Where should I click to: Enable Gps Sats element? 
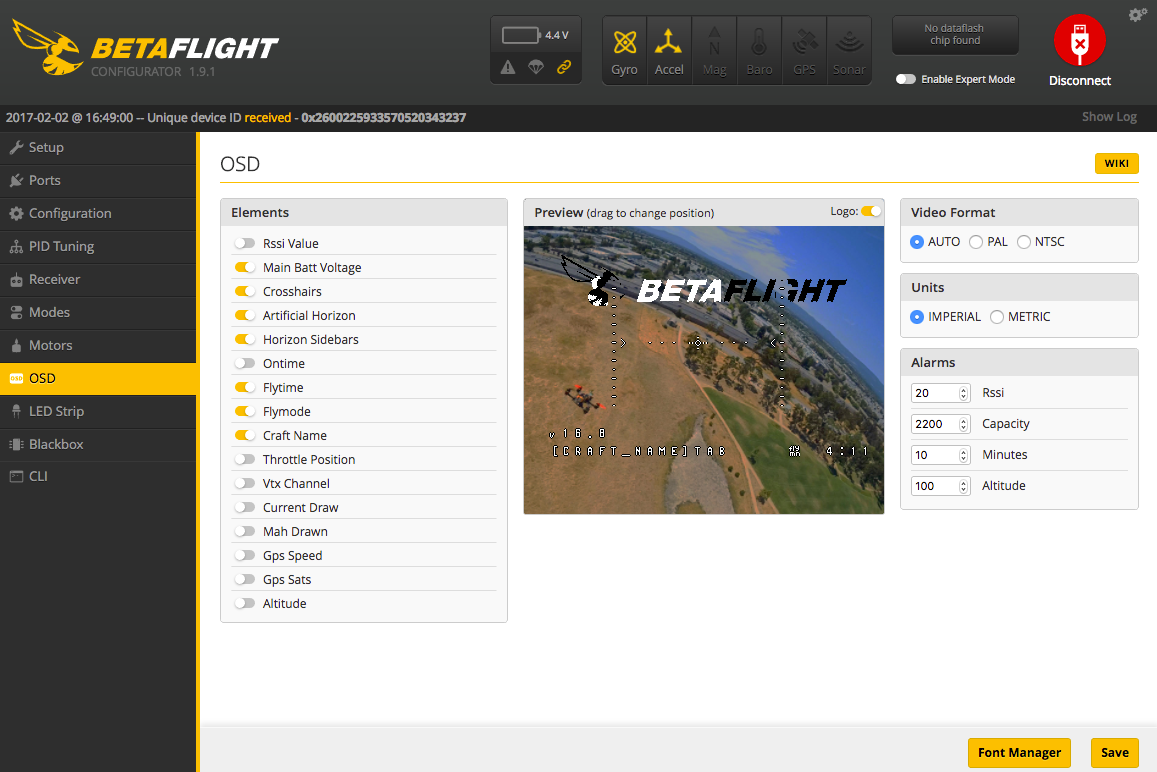click(x=244, y=579)
